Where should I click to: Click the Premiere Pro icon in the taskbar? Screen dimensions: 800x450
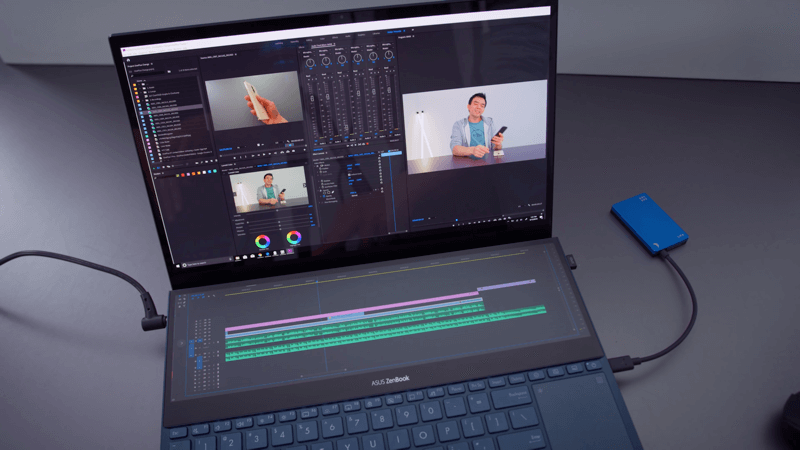(x=290, y=252)
